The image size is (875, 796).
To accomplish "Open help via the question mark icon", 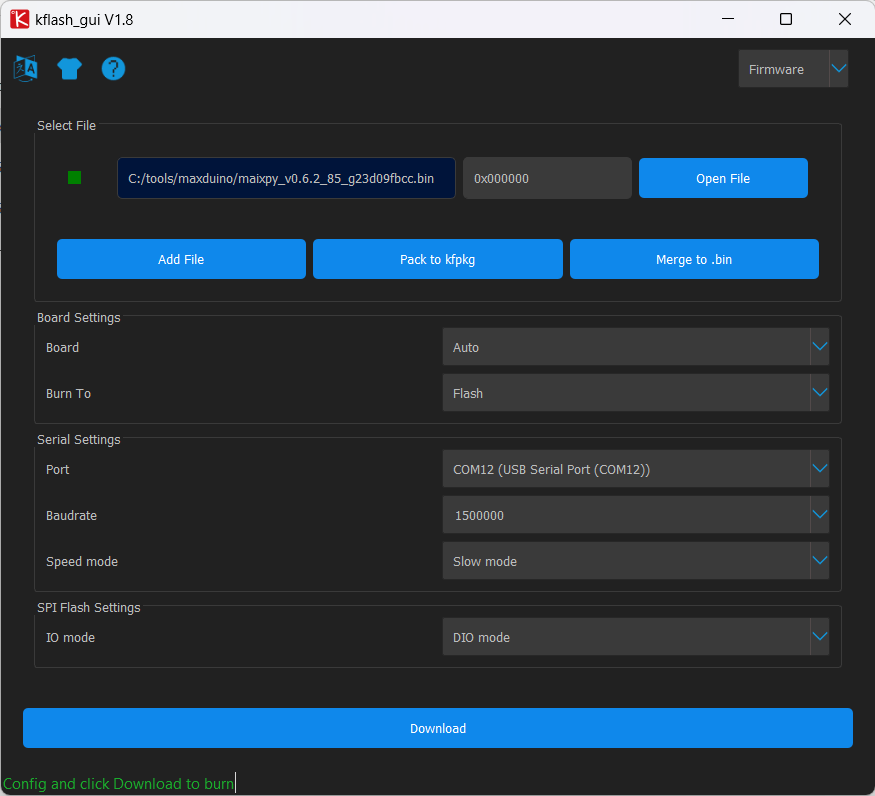I will click(x=113, y=69).
